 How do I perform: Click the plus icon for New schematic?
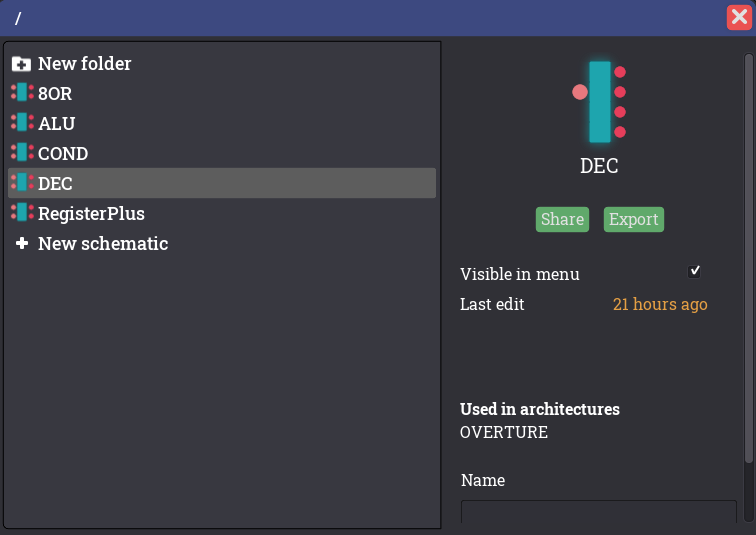[22, 244]
